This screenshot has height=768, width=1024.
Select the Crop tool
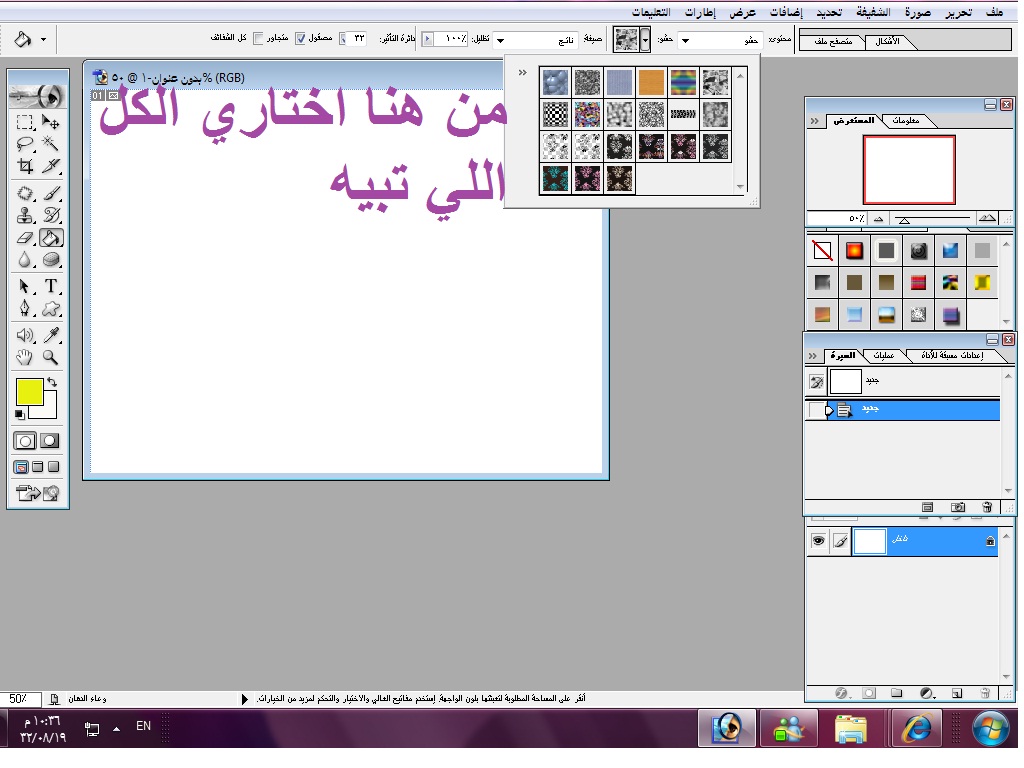pos(25,166)
